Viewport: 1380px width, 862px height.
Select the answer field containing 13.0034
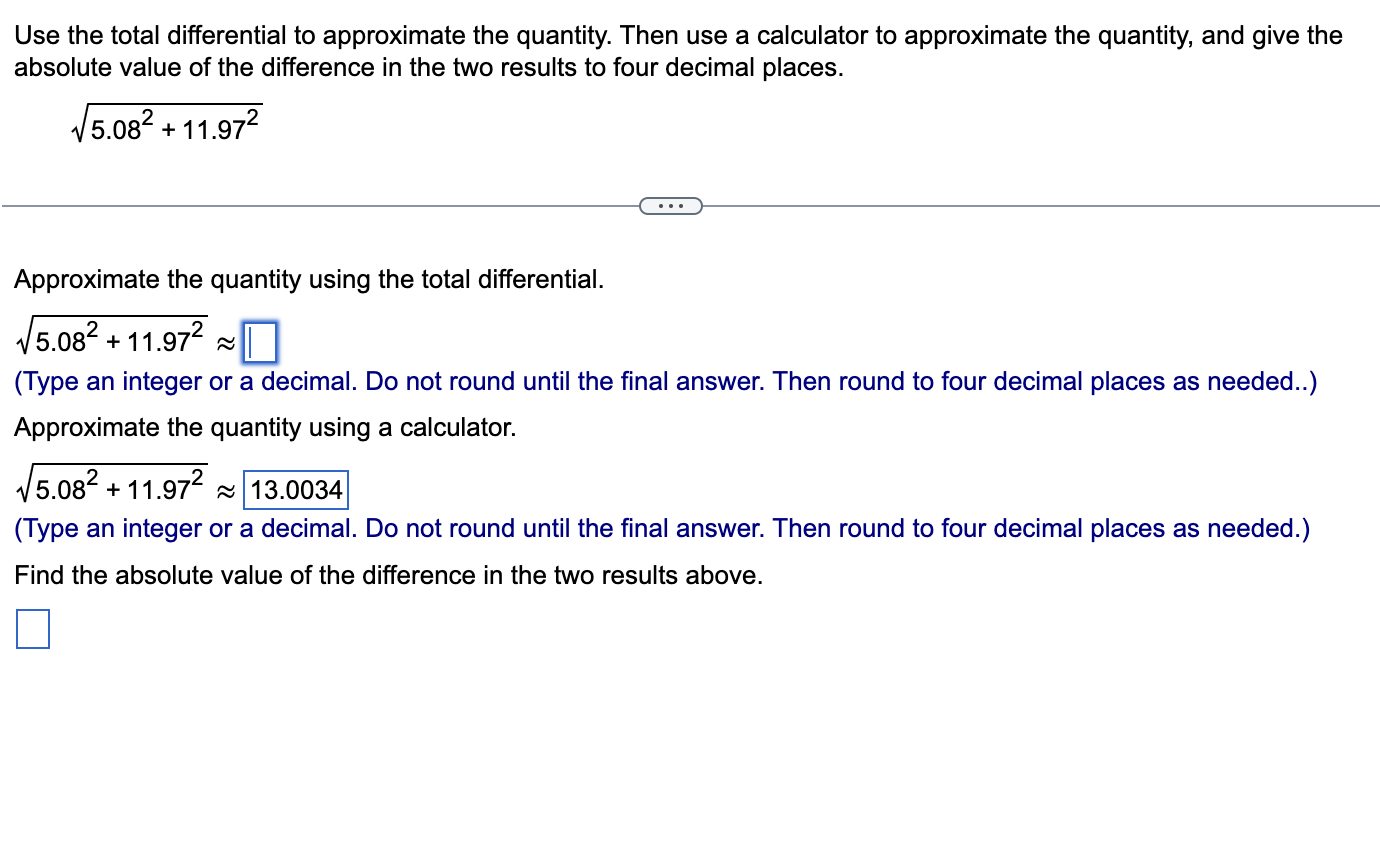(295, 490)
